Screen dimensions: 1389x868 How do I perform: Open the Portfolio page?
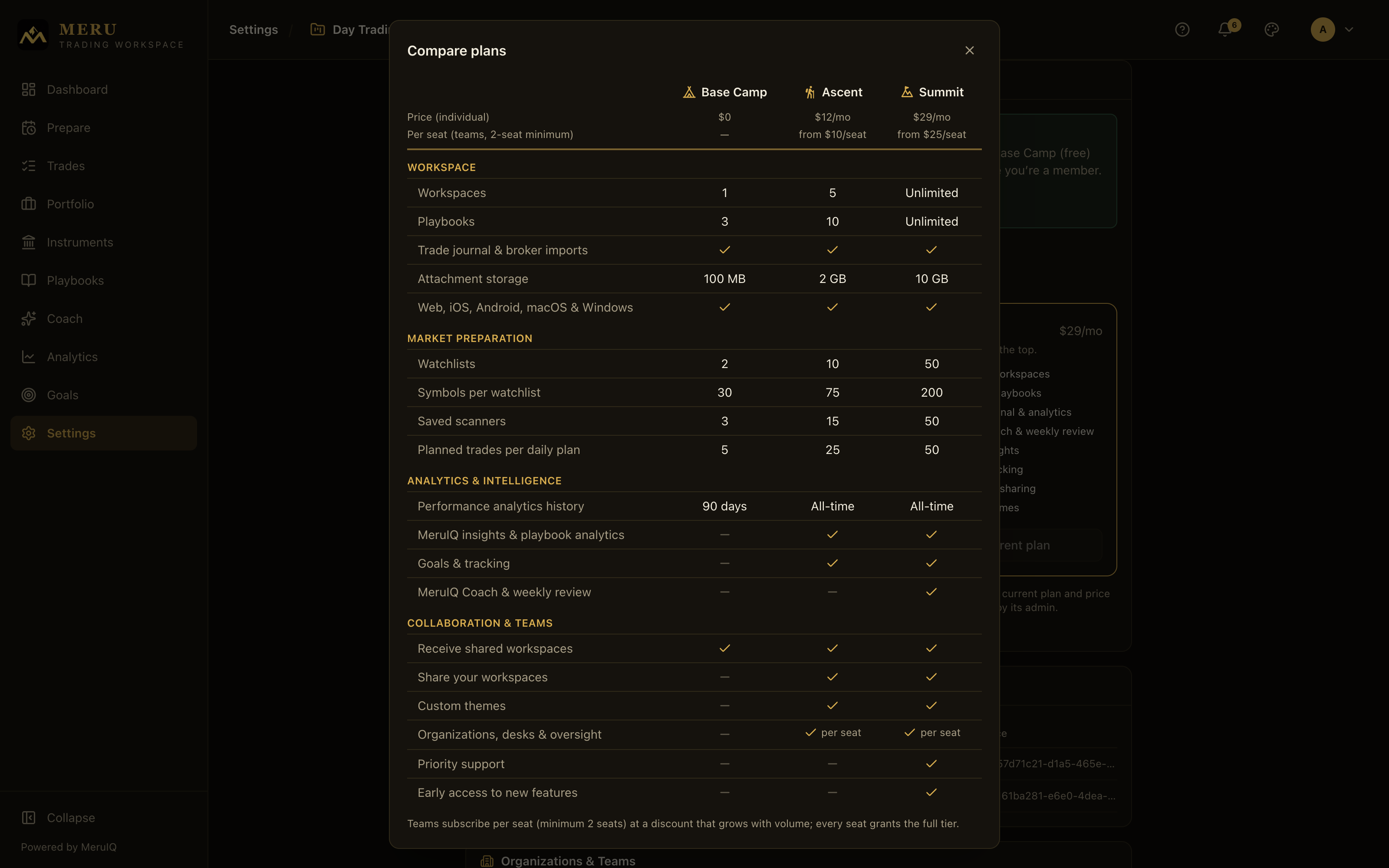pos(103,204)
